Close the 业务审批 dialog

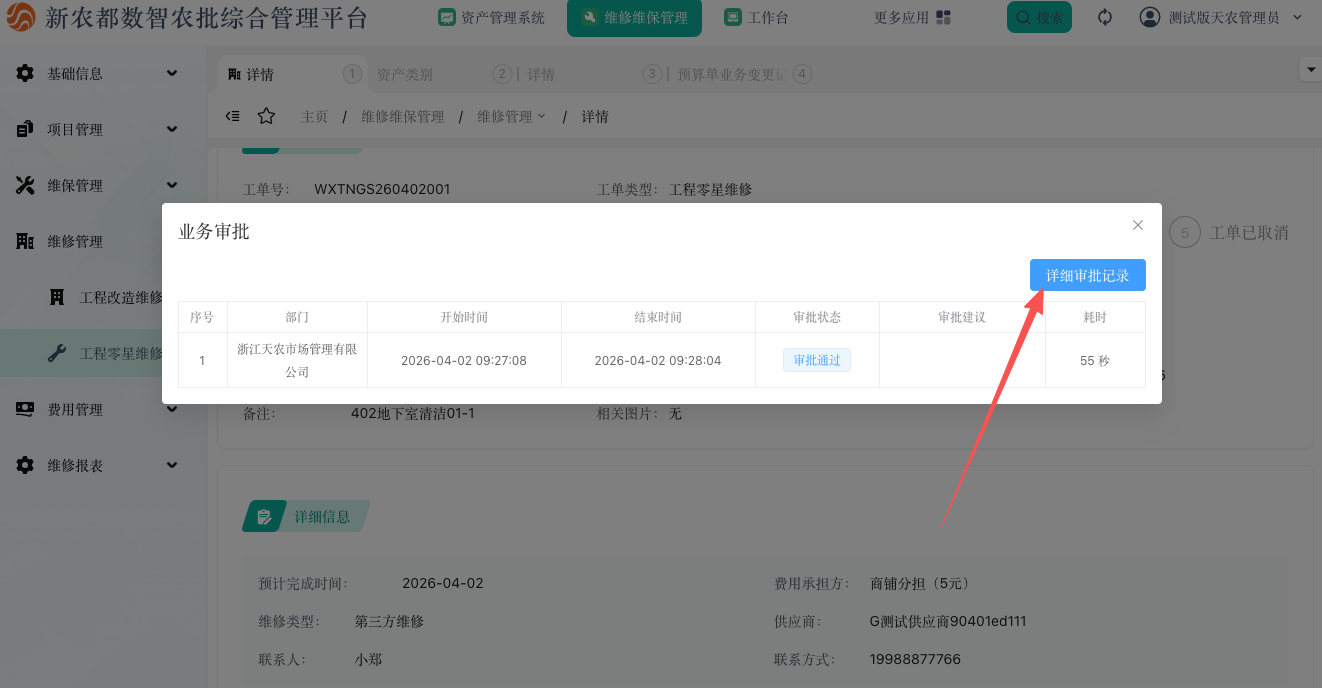point(1137,225)
